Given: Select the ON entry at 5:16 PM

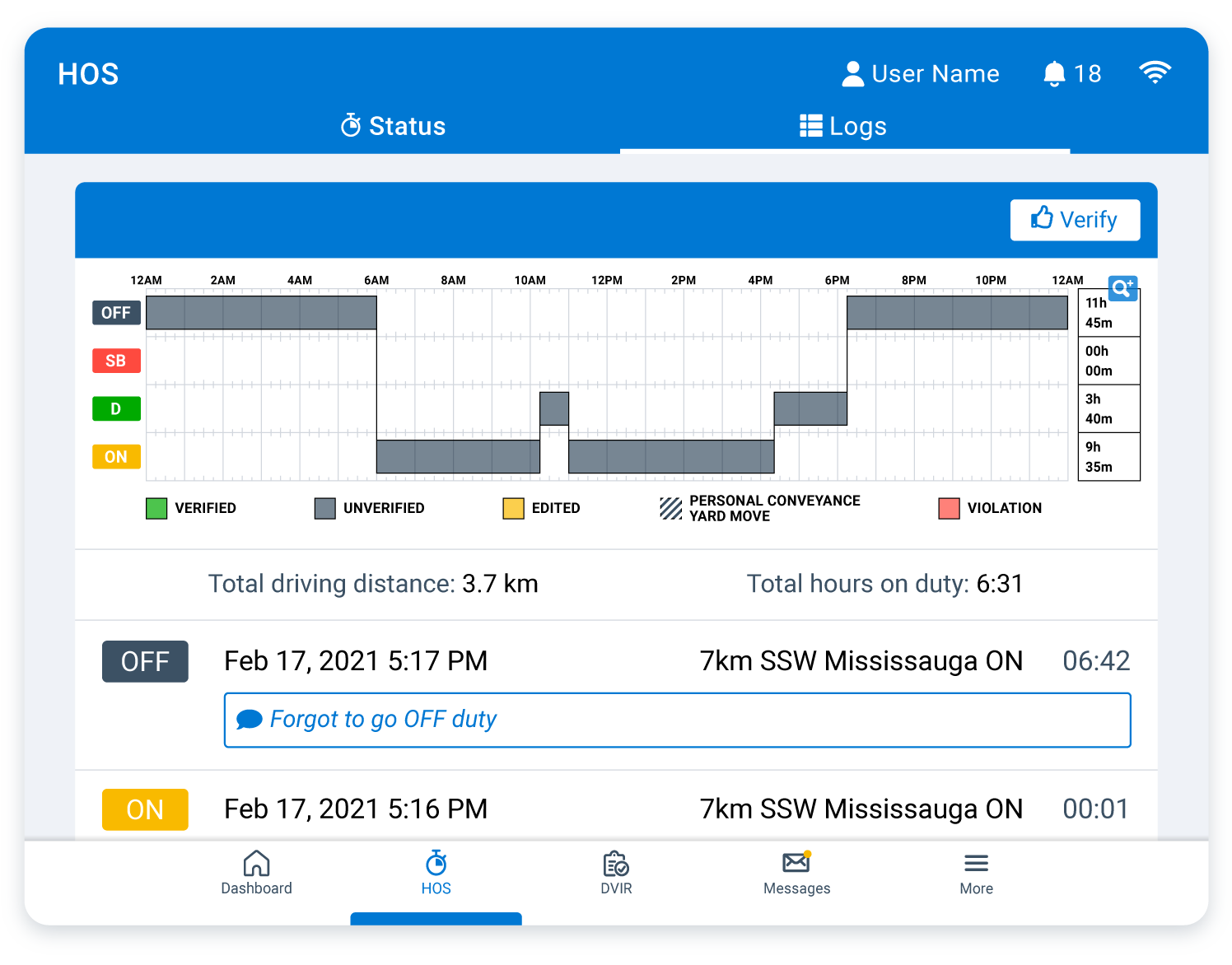Looking at the screenshot, I should 616,809.
